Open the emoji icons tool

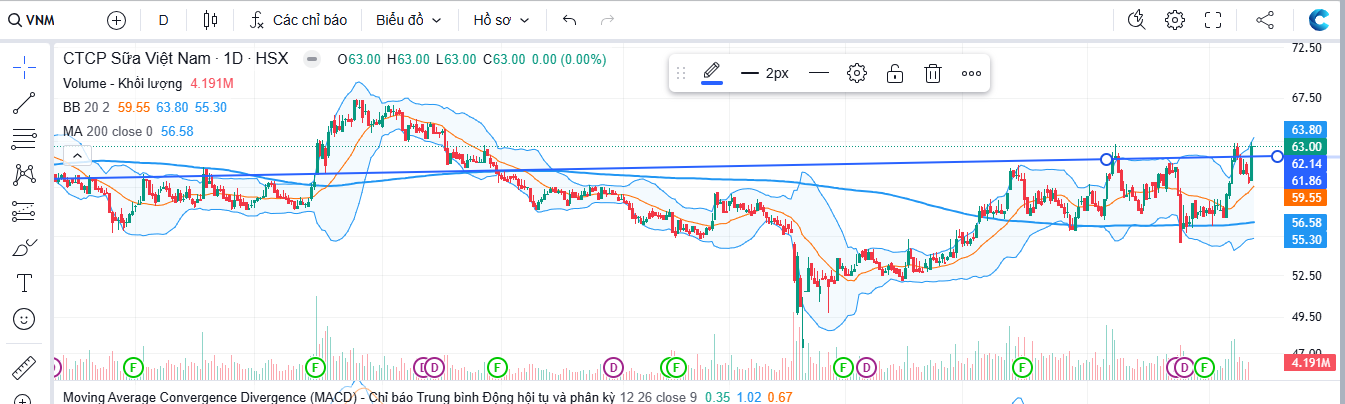pyautogui.click(x=25, y=319)
